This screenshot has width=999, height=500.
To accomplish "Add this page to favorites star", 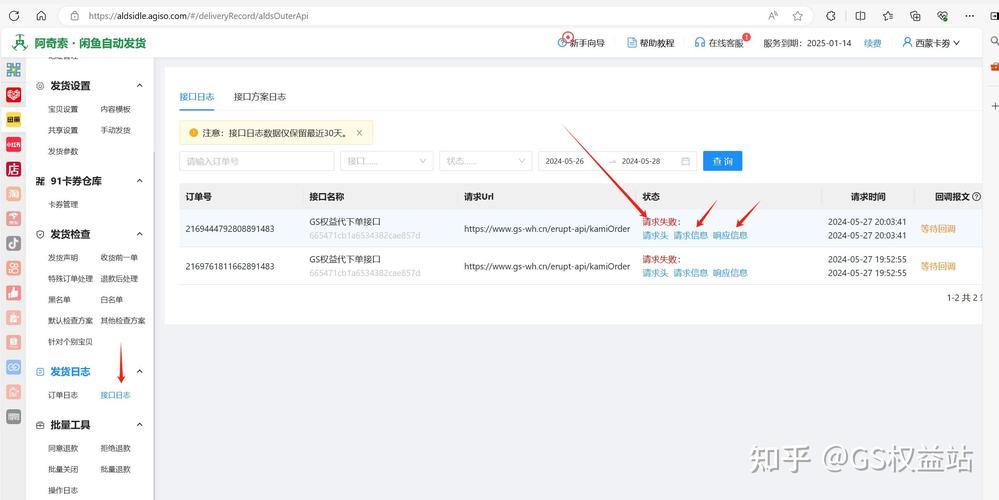I will tap(797, 16).
